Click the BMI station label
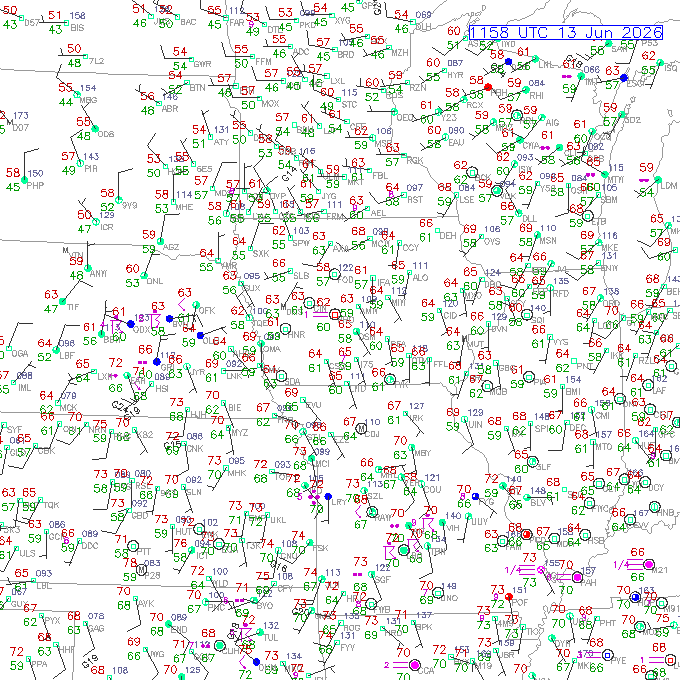680x680 pixels. [x=573, y=392]
